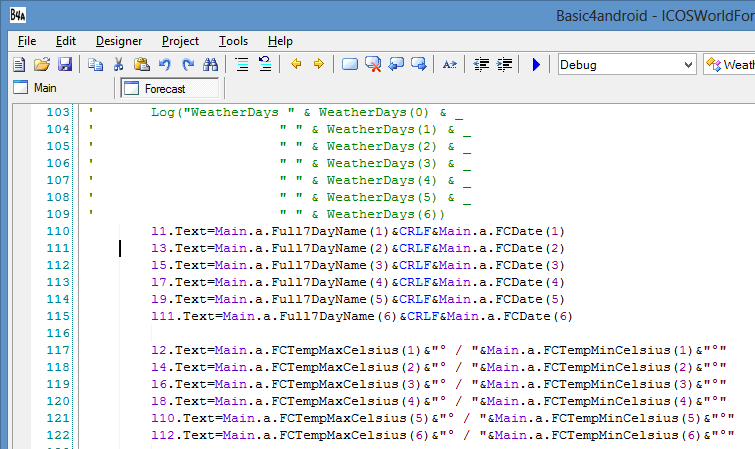
Task: Click line number 122 in the gutter
Action: 58,435
